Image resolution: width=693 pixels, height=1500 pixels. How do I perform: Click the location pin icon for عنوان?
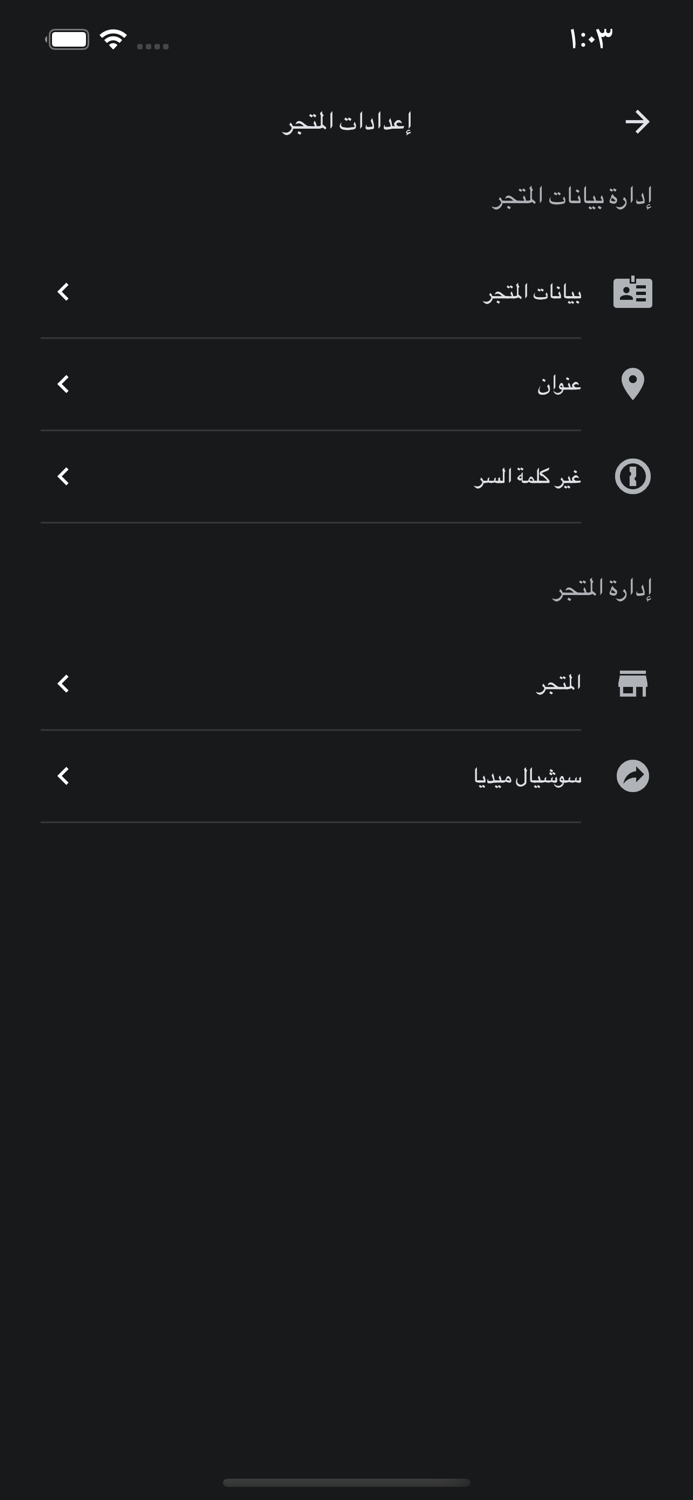coord(632,384)
